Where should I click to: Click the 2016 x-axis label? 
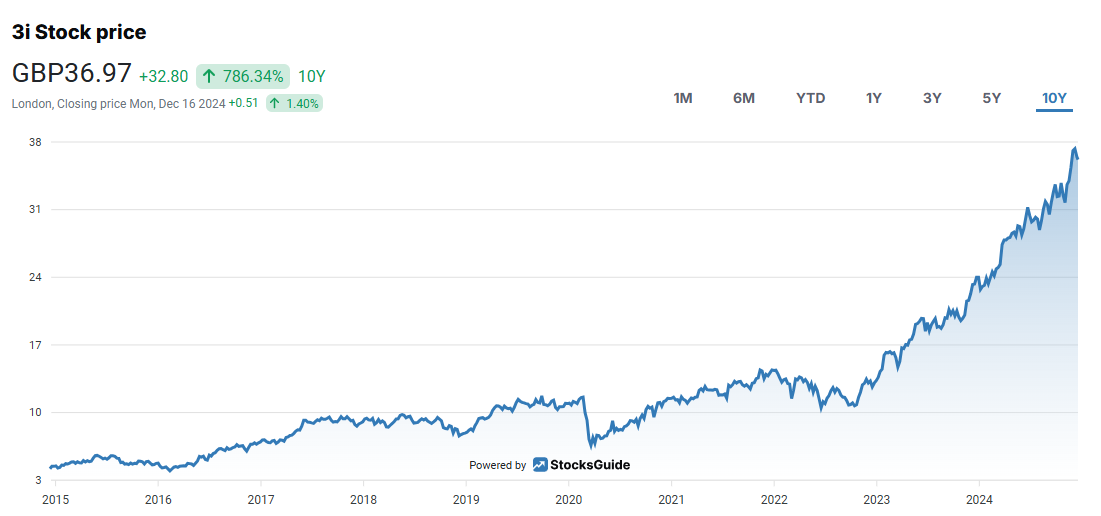point(158,499)
